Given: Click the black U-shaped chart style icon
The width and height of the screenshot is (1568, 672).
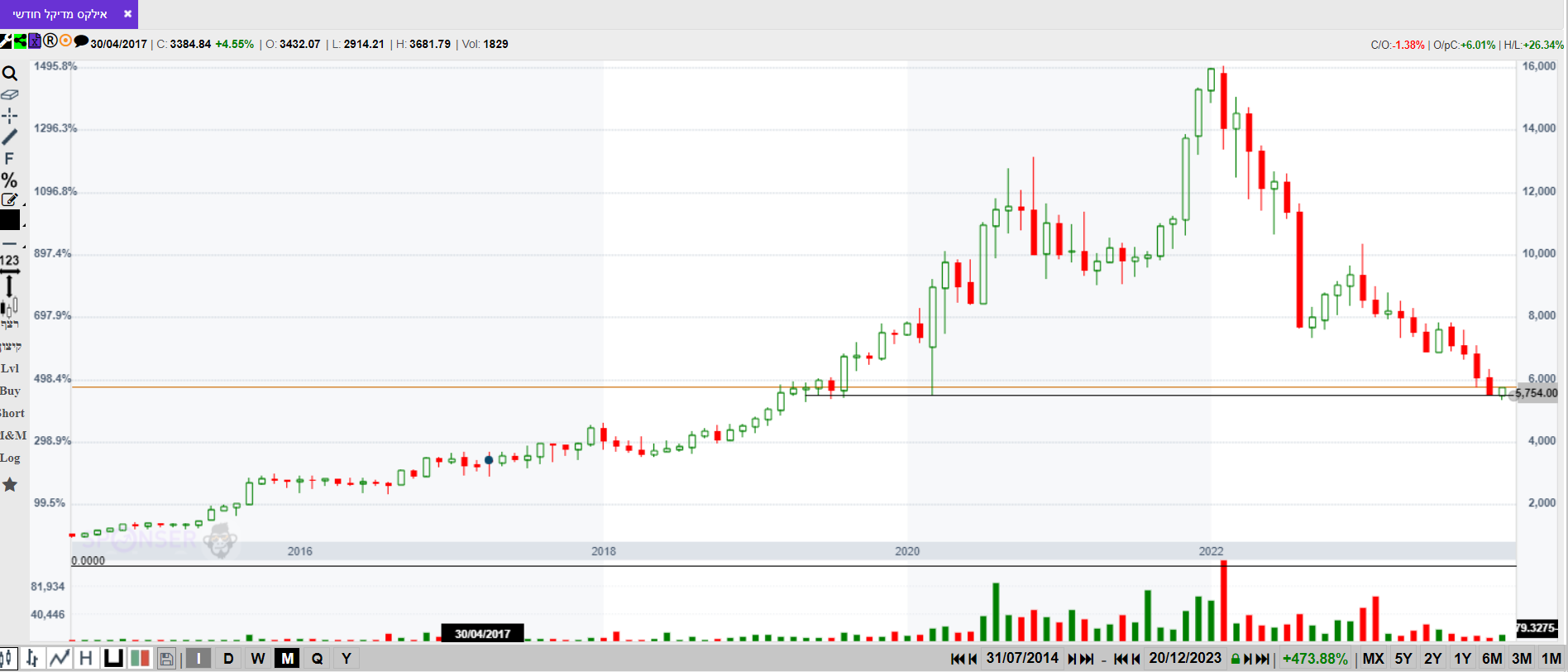Looking at the screenshot, I should click(x=113, y=659).
